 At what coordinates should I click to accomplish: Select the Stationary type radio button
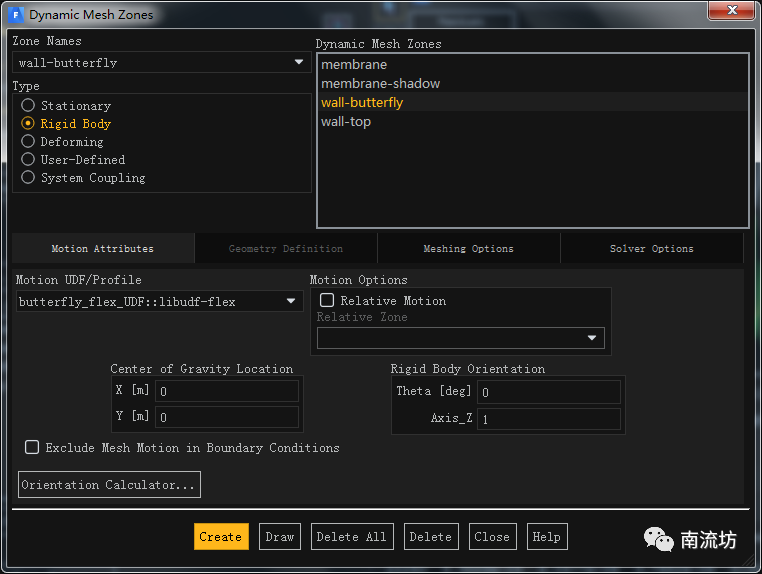pyautogui.click(x=28, y=106)
